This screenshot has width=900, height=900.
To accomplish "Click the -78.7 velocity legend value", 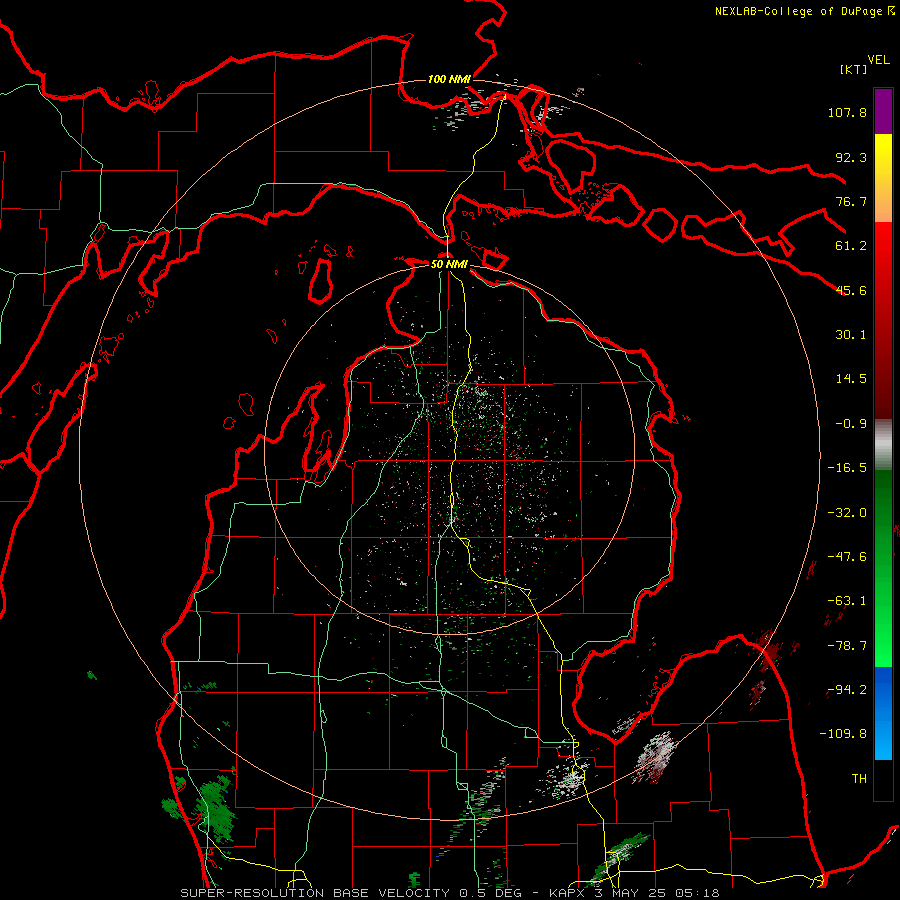I will [x=847, y=646].
